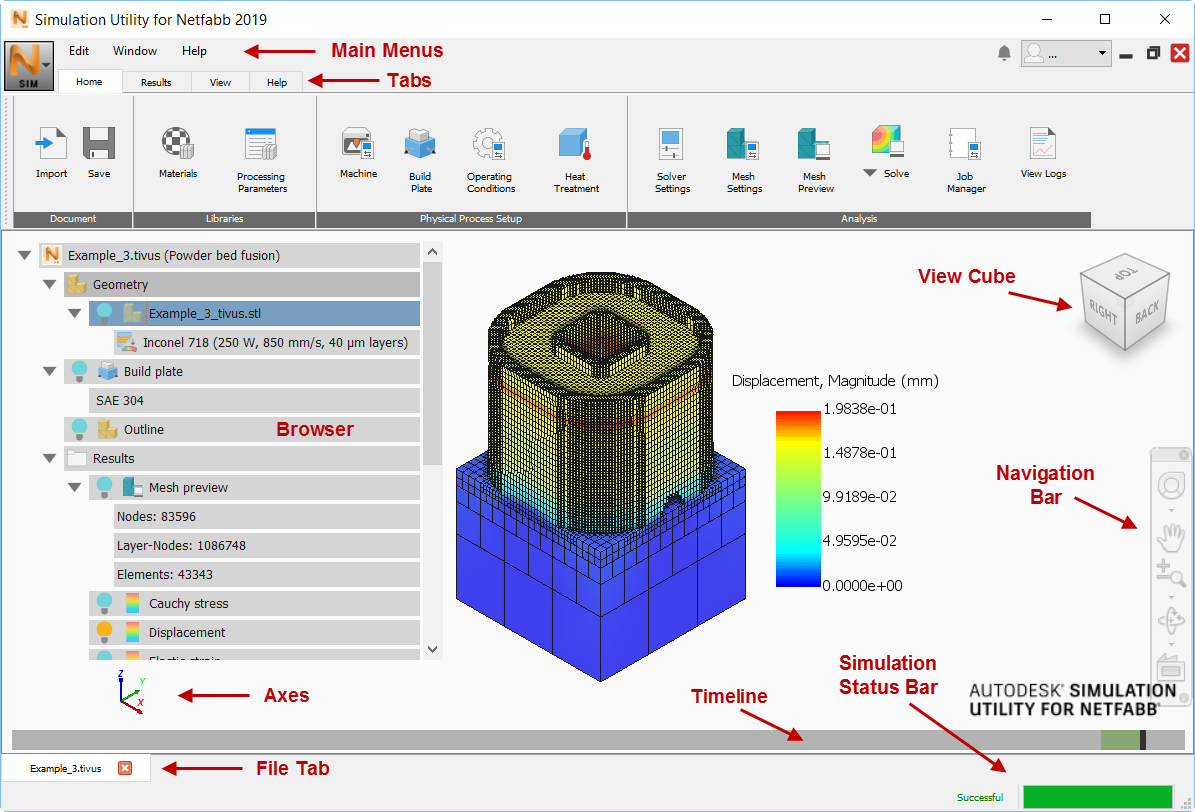Open the Window menu

point(135,51)
